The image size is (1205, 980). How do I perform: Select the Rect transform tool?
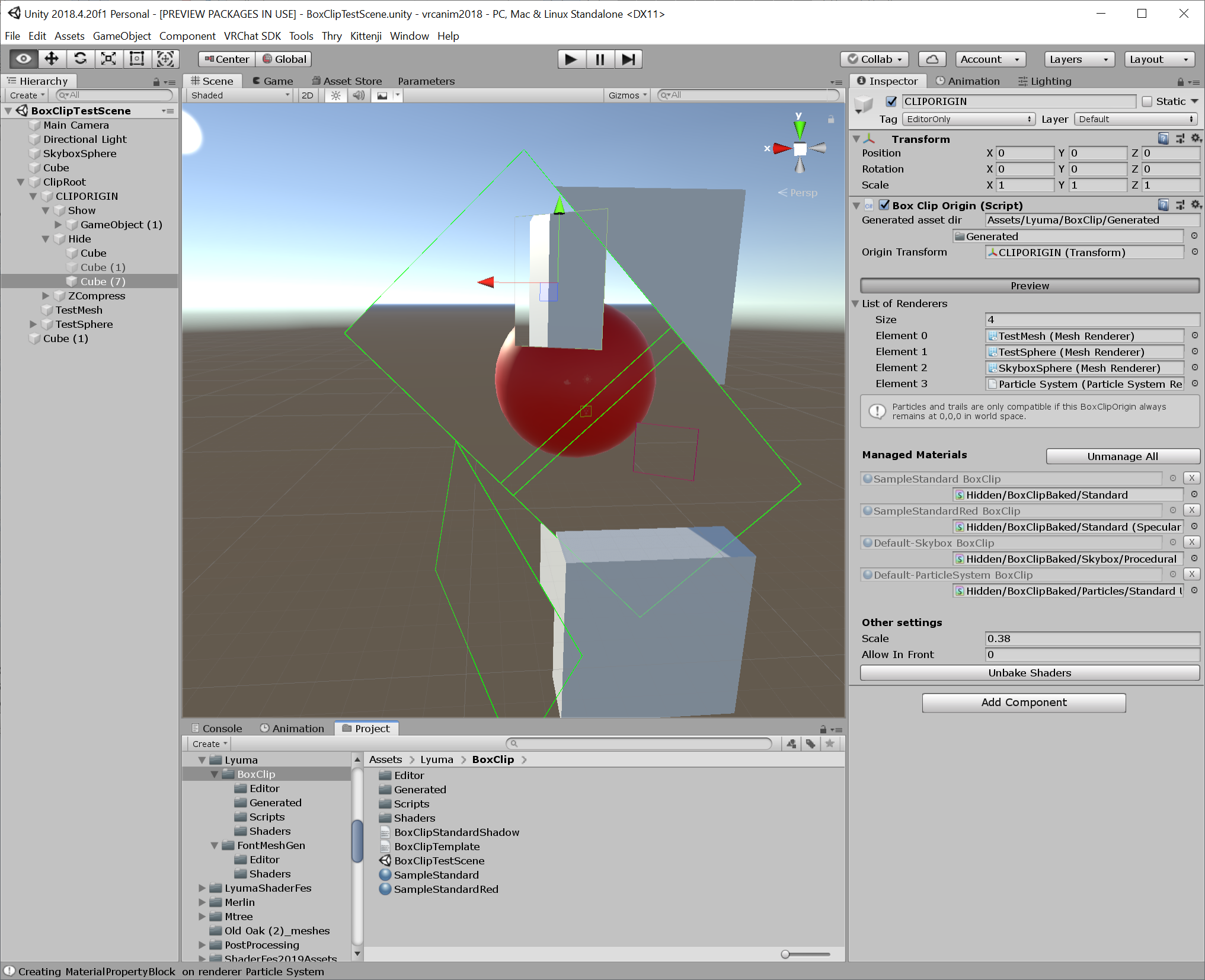pos(136,59)
